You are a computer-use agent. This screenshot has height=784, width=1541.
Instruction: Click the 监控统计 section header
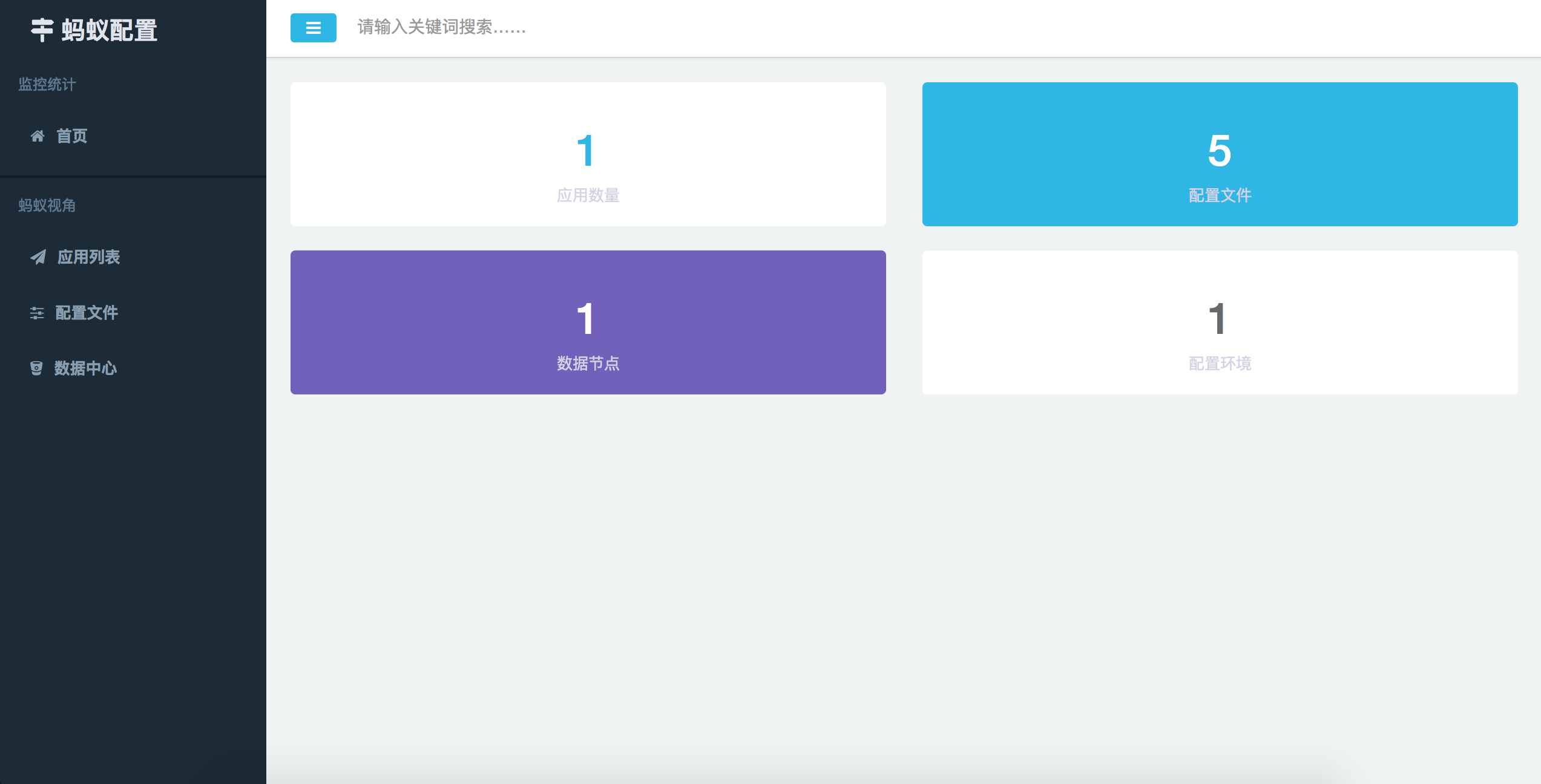[47, 84]
